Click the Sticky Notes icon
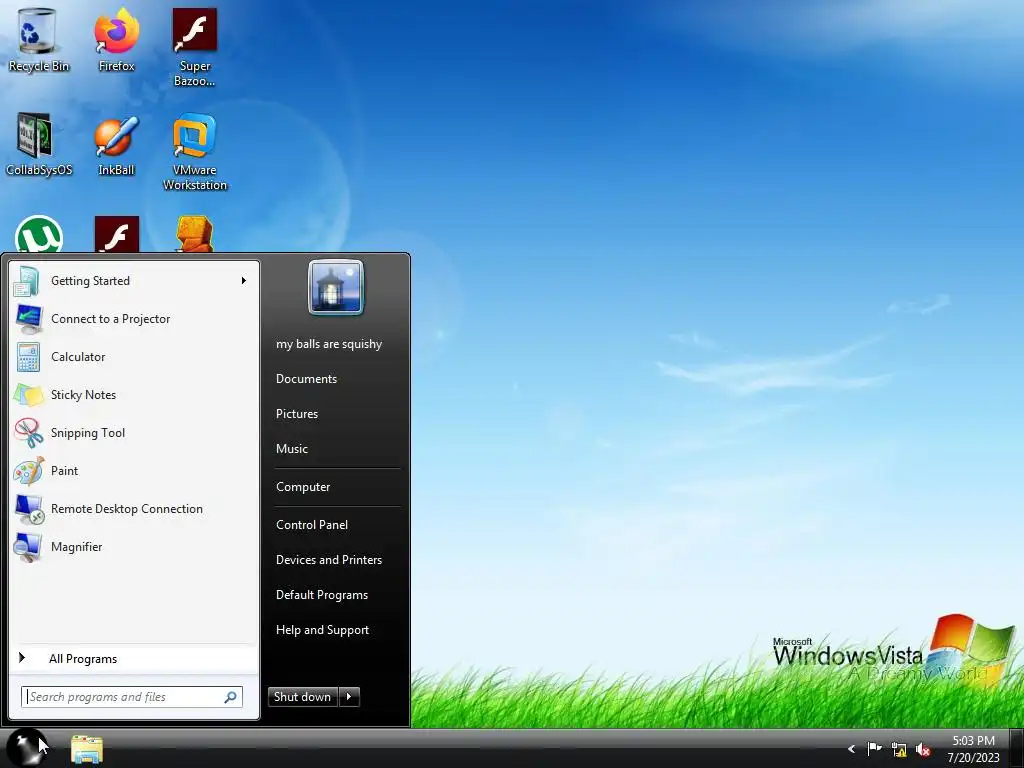Screen dimensions: 1024x768 [x=28, y=395]
